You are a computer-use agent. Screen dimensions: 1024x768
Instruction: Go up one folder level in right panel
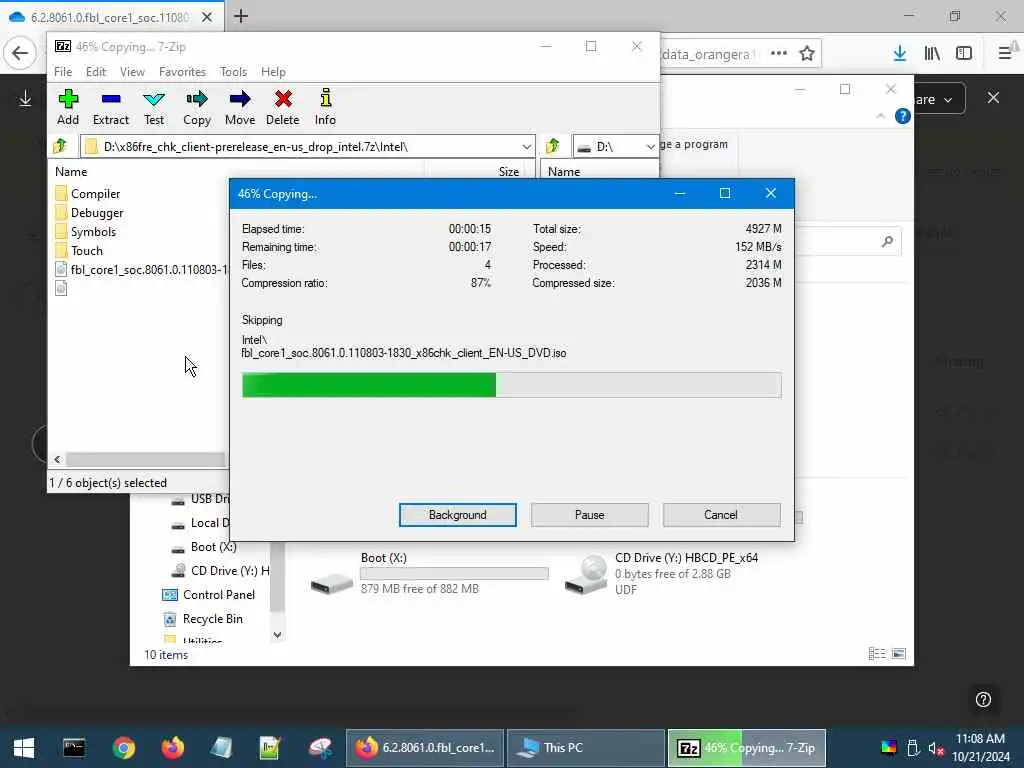[553, 146]
